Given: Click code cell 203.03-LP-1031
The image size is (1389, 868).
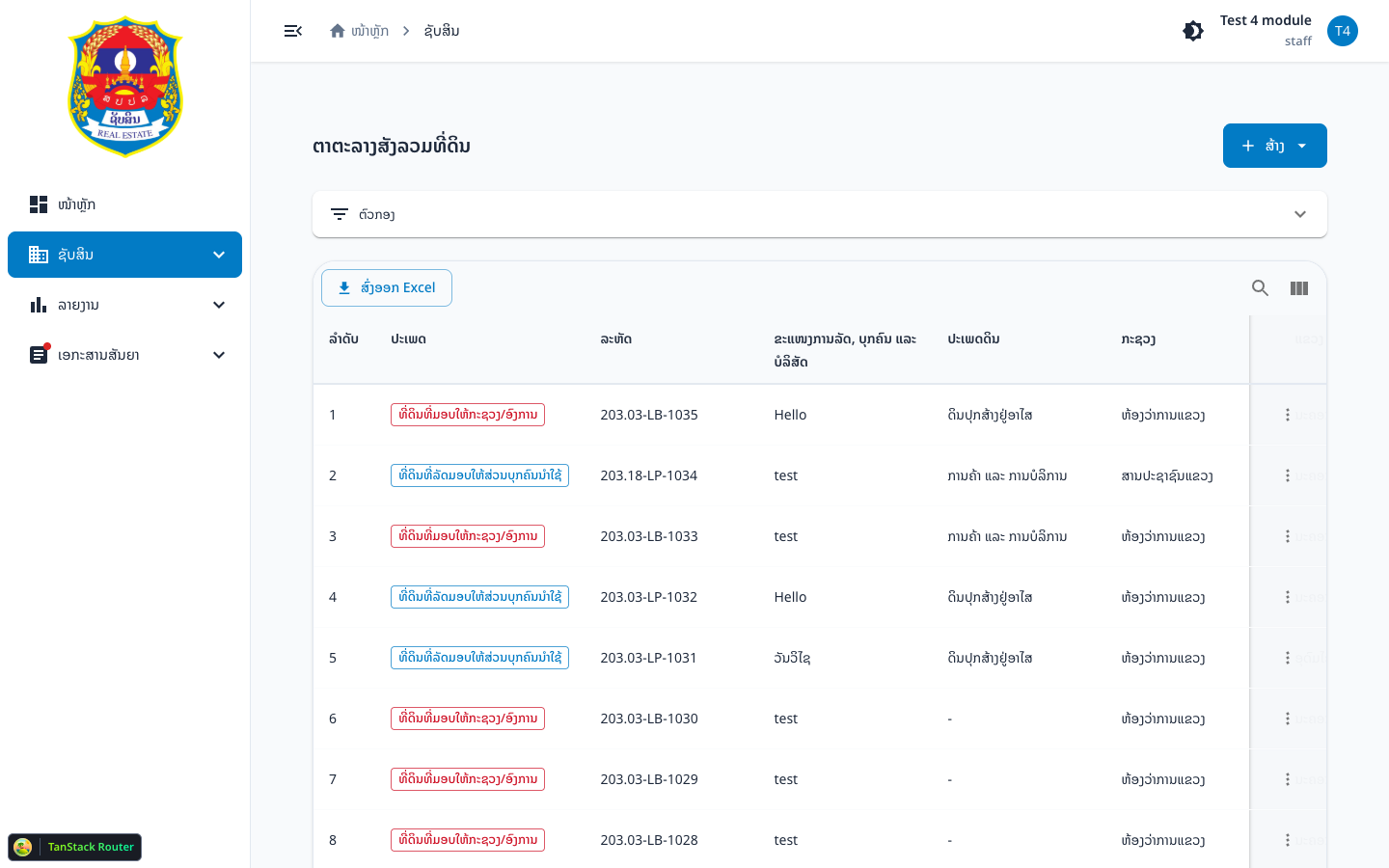Looking at the screenshot, I should tap(648, 658).
